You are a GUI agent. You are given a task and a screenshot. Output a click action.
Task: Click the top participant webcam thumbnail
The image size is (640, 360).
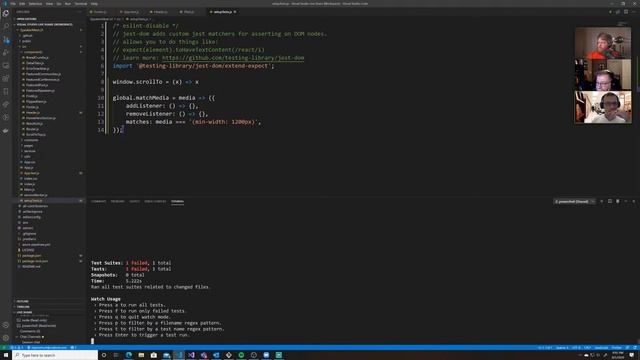(603, 43)
